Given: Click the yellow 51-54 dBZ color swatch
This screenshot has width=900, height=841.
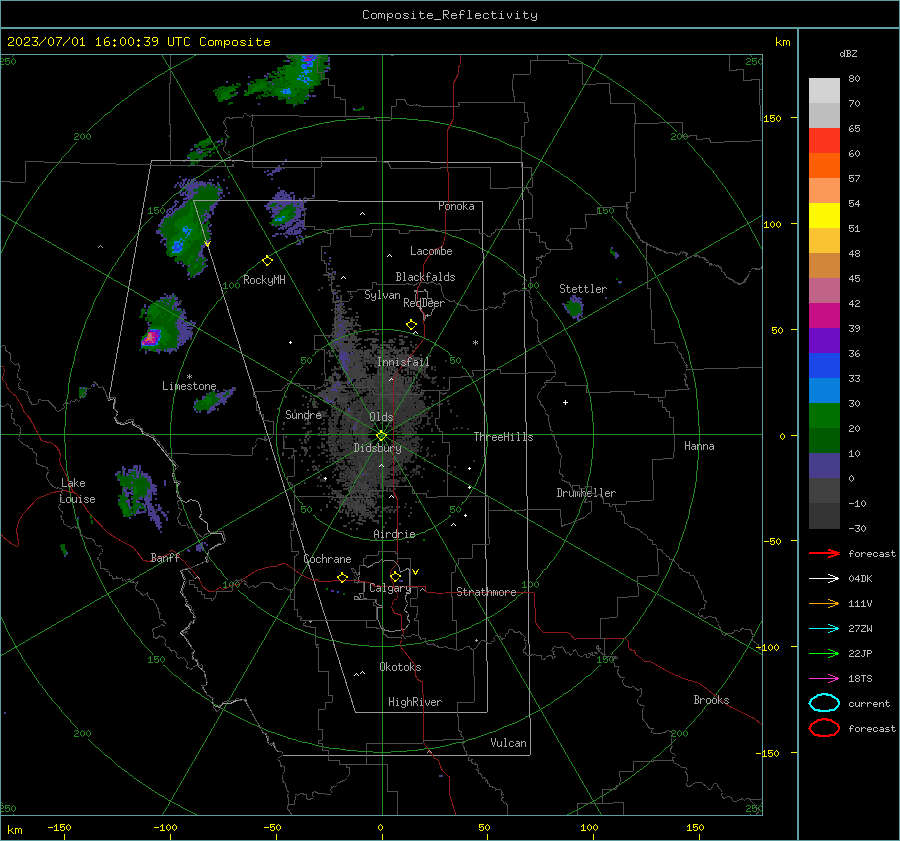Looking at the screenshot, I should [x=824, y=216].
